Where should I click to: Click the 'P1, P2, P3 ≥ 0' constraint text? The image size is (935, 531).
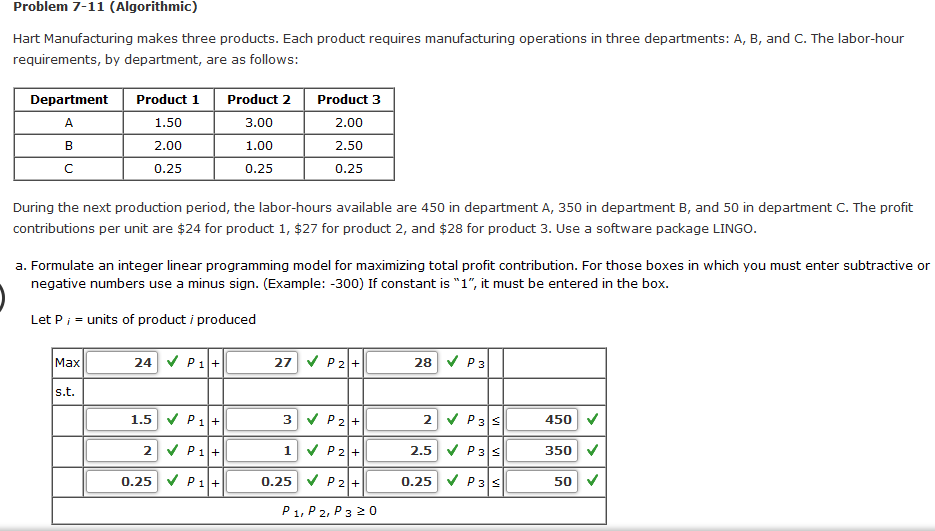tap(329, 511)
